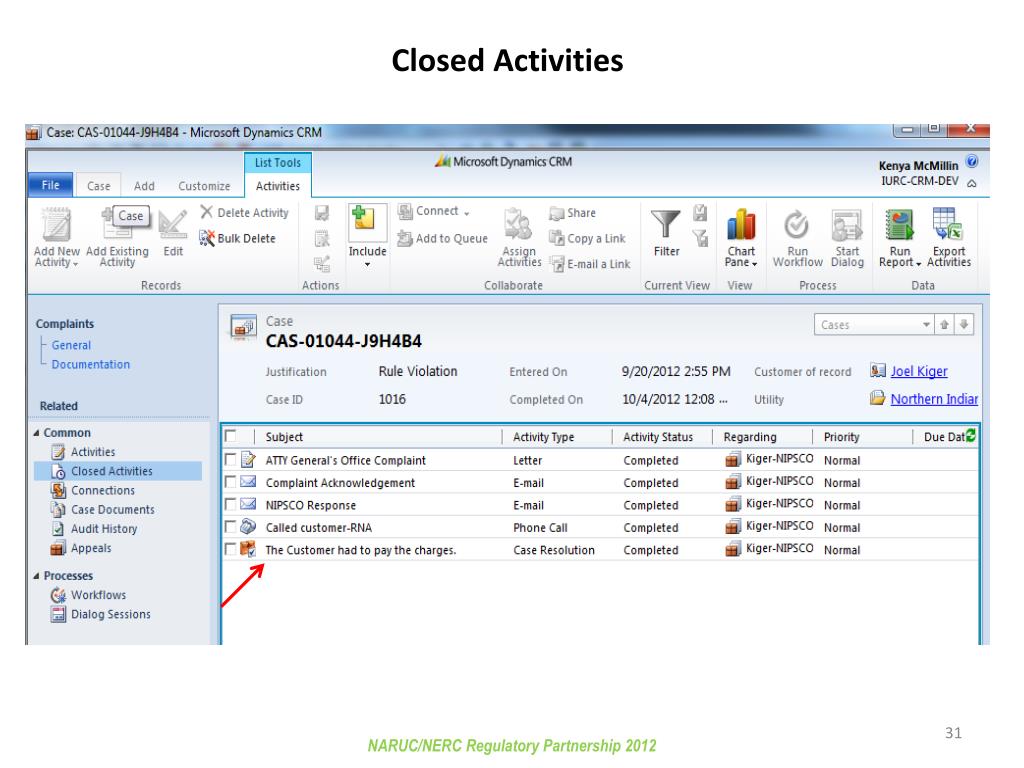
Task: Expand the Connect dropdown
Action: [x=434, y=212]
